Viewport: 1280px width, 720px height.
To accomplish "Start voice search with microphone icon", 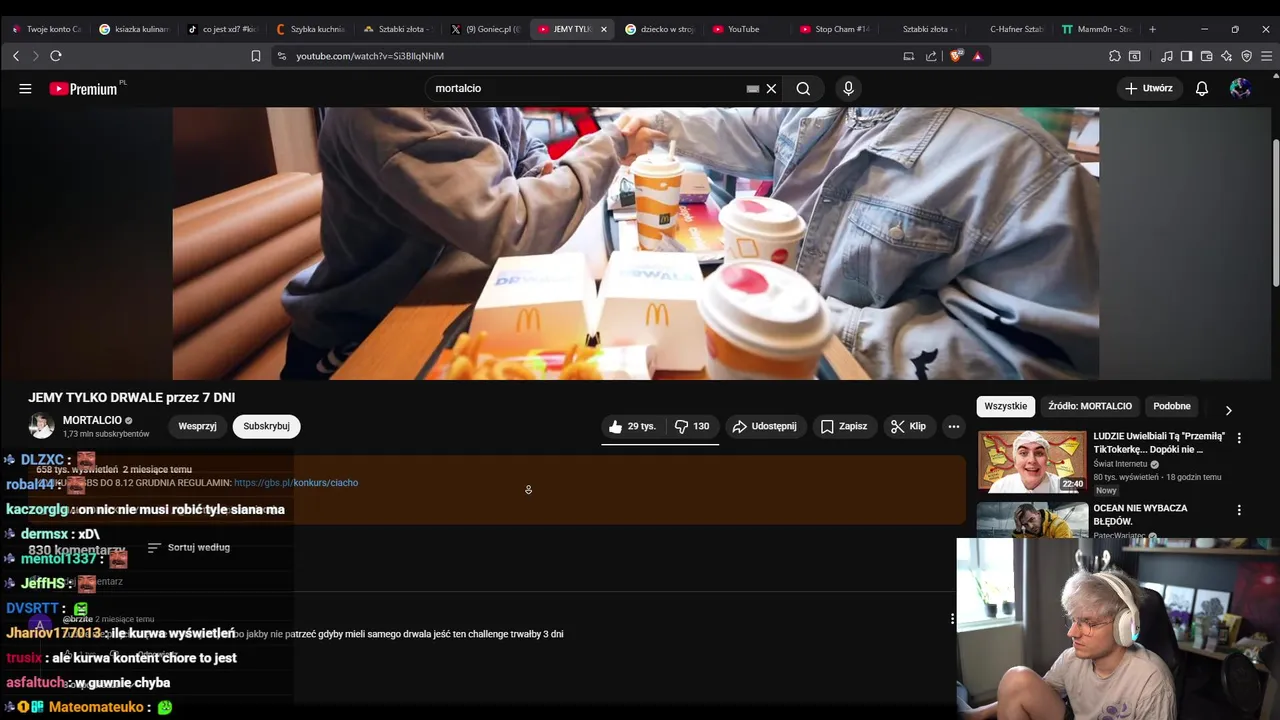I will 848,88.
